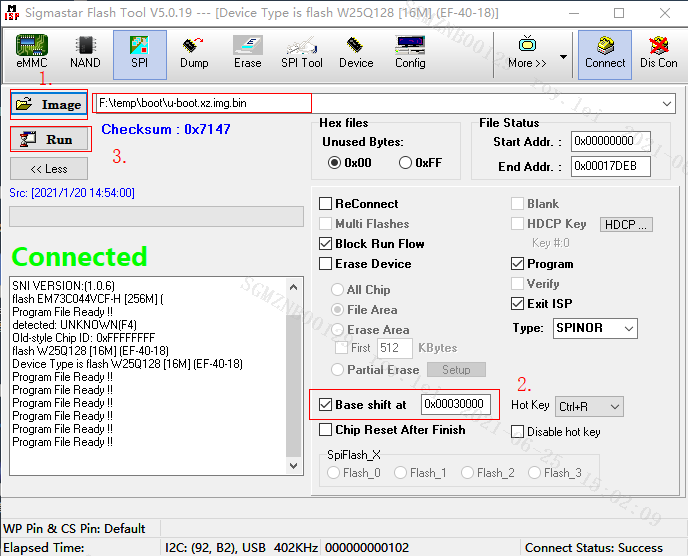Click the More >> toolbar item

click(x=527, y=53)
